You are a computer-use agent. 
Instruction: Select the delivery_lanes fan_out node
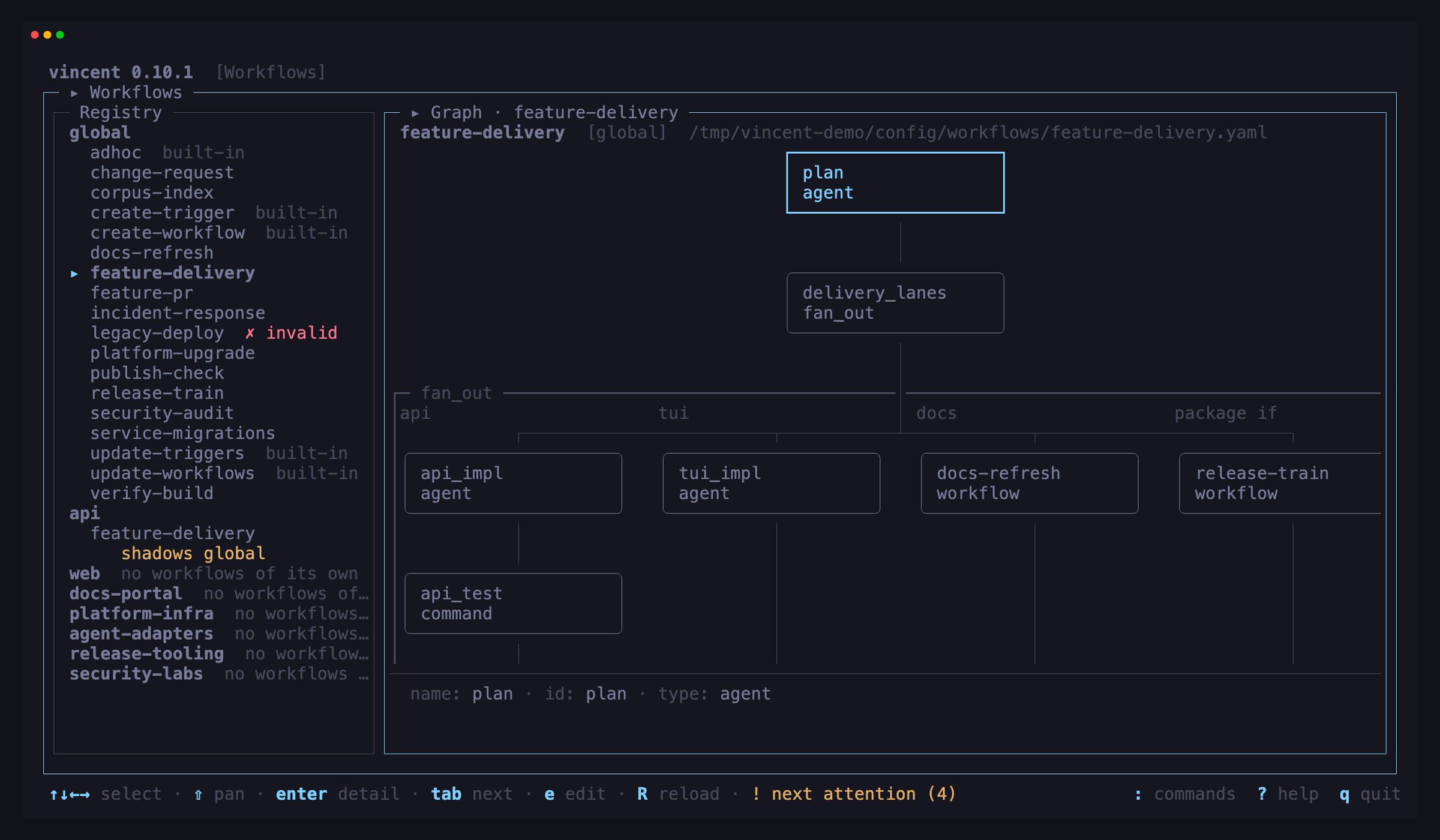coord(895,303)
